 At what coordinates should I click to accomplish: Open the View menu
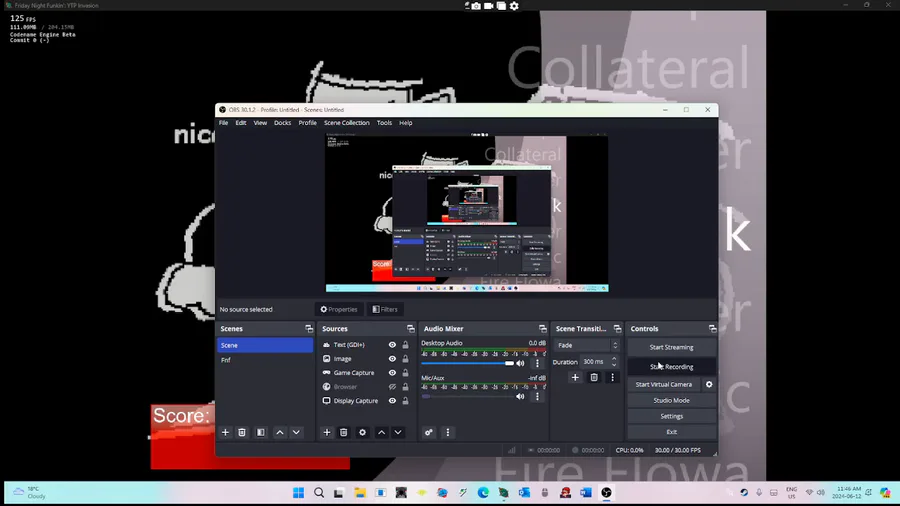260,123
